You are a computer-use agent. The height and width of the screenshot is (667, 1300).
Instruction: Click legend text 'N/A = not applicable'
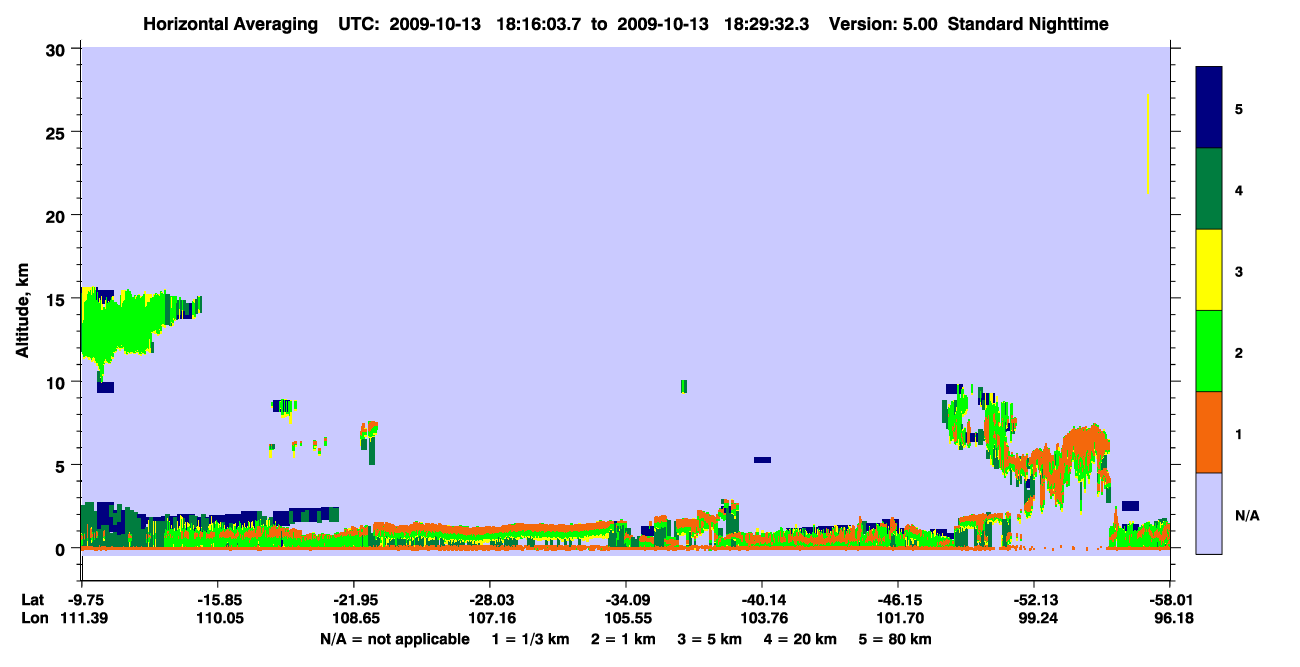394,639
